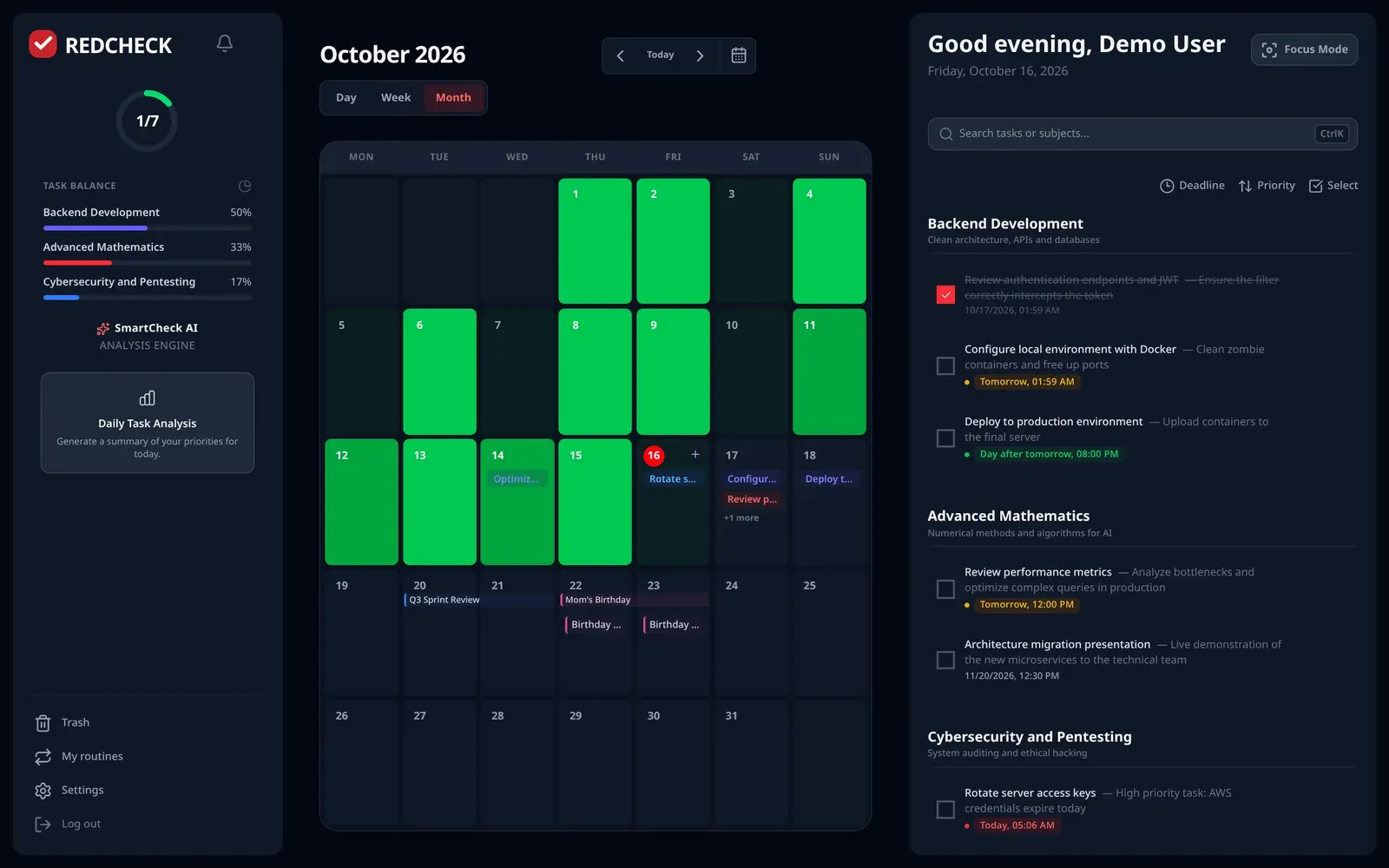Open the calendar date picker icon
Viewport: 1389px width, 868px height.
pyautogui.click(x=739, y=56)
